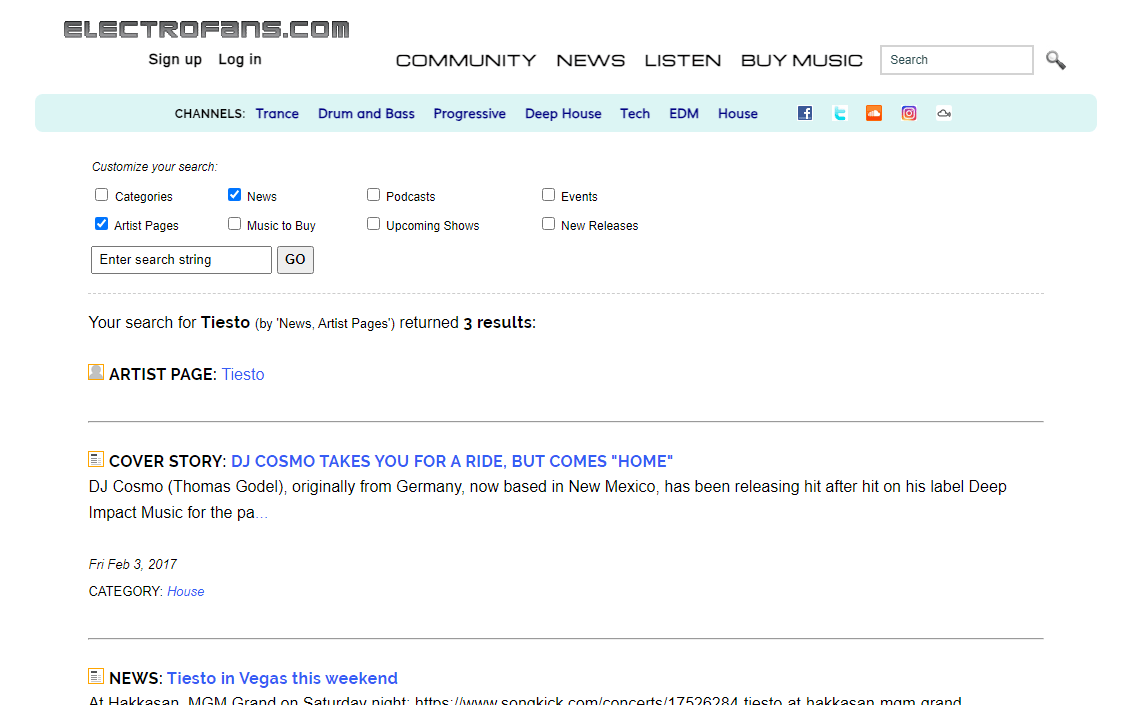Viewport: 1133px width, 705px height.
Task: Click the icon beside ARTIST PAGE result
Action: pos(96,373)
